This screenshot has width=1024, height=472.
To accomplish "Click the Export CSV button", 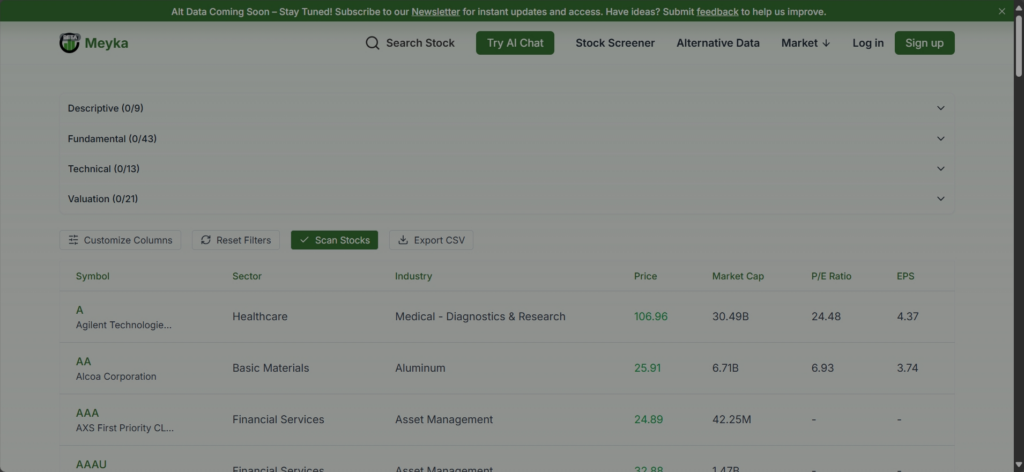I will [x=431, y=240].
